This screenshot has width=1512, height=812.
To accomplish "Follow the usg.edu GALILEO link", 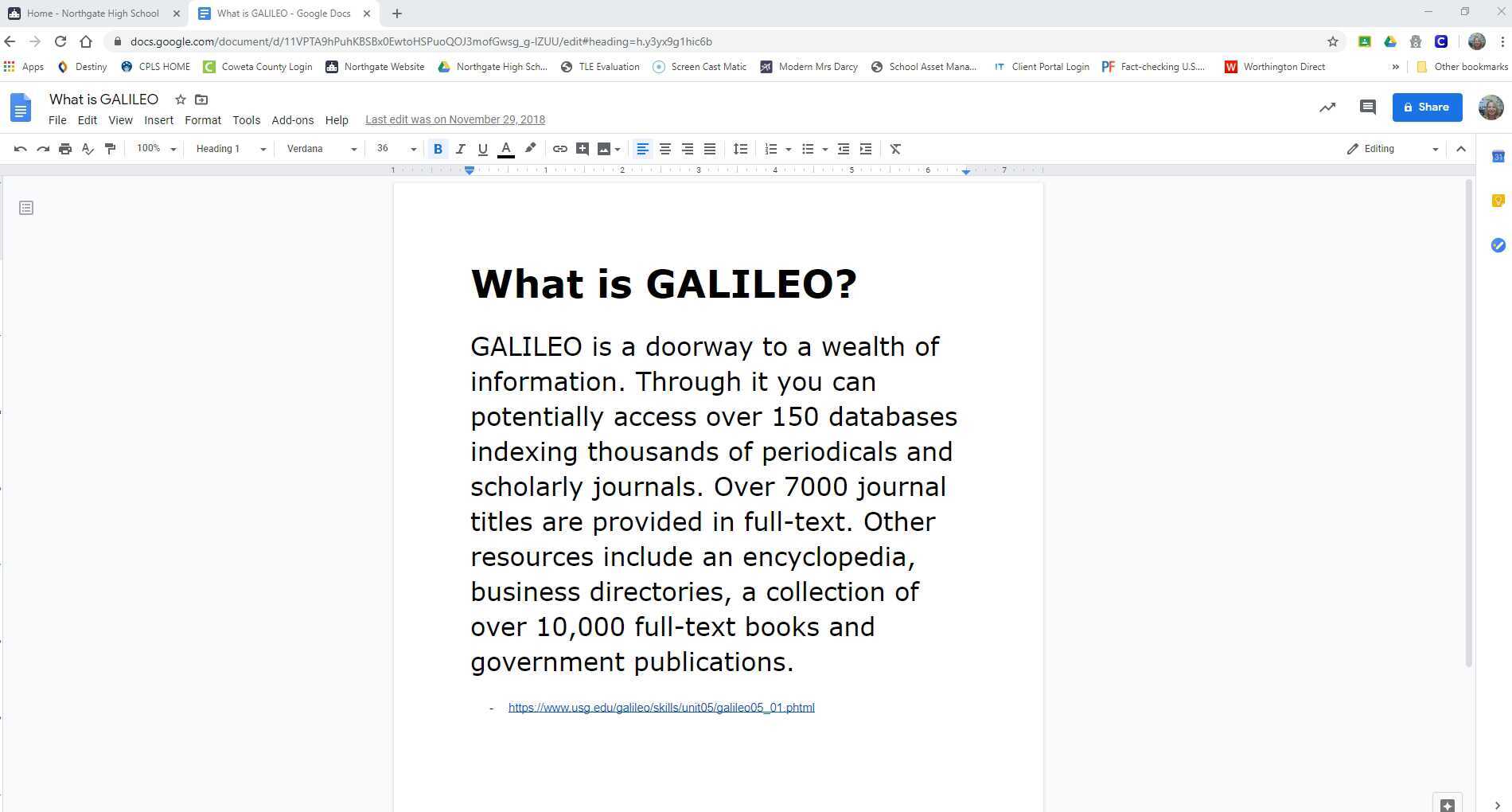I will click(661, 707).
